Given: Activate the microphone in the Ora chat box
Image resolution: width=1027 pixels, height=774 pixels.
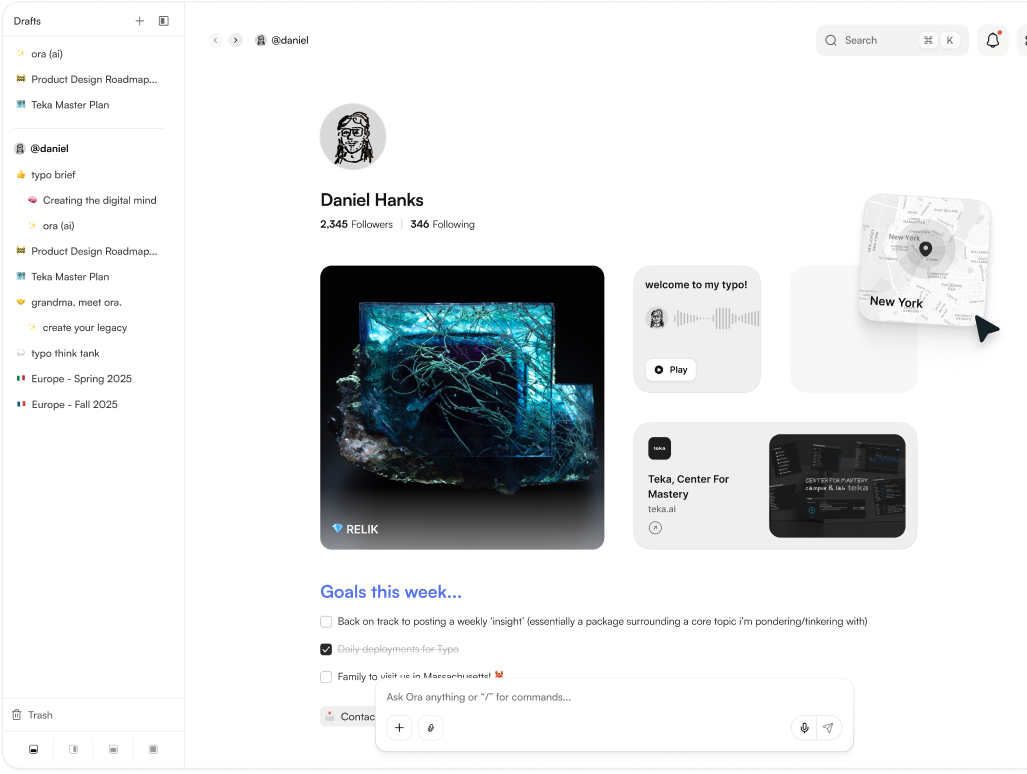Looking at the screenshot, I should click(804, 728).
